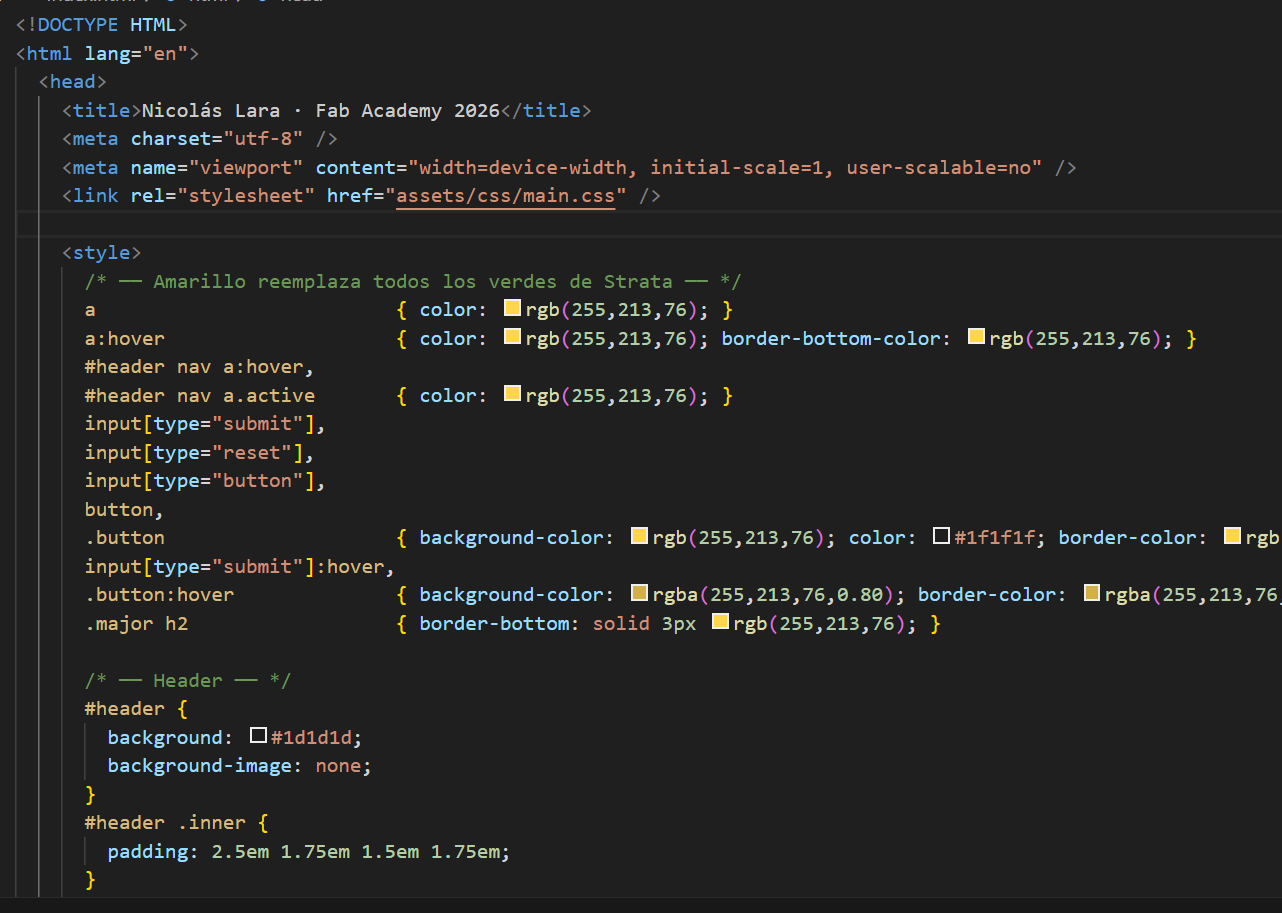Click the a:hover color property swatch
Viewport: 1282px width, 913px height.
click(512, 338)
